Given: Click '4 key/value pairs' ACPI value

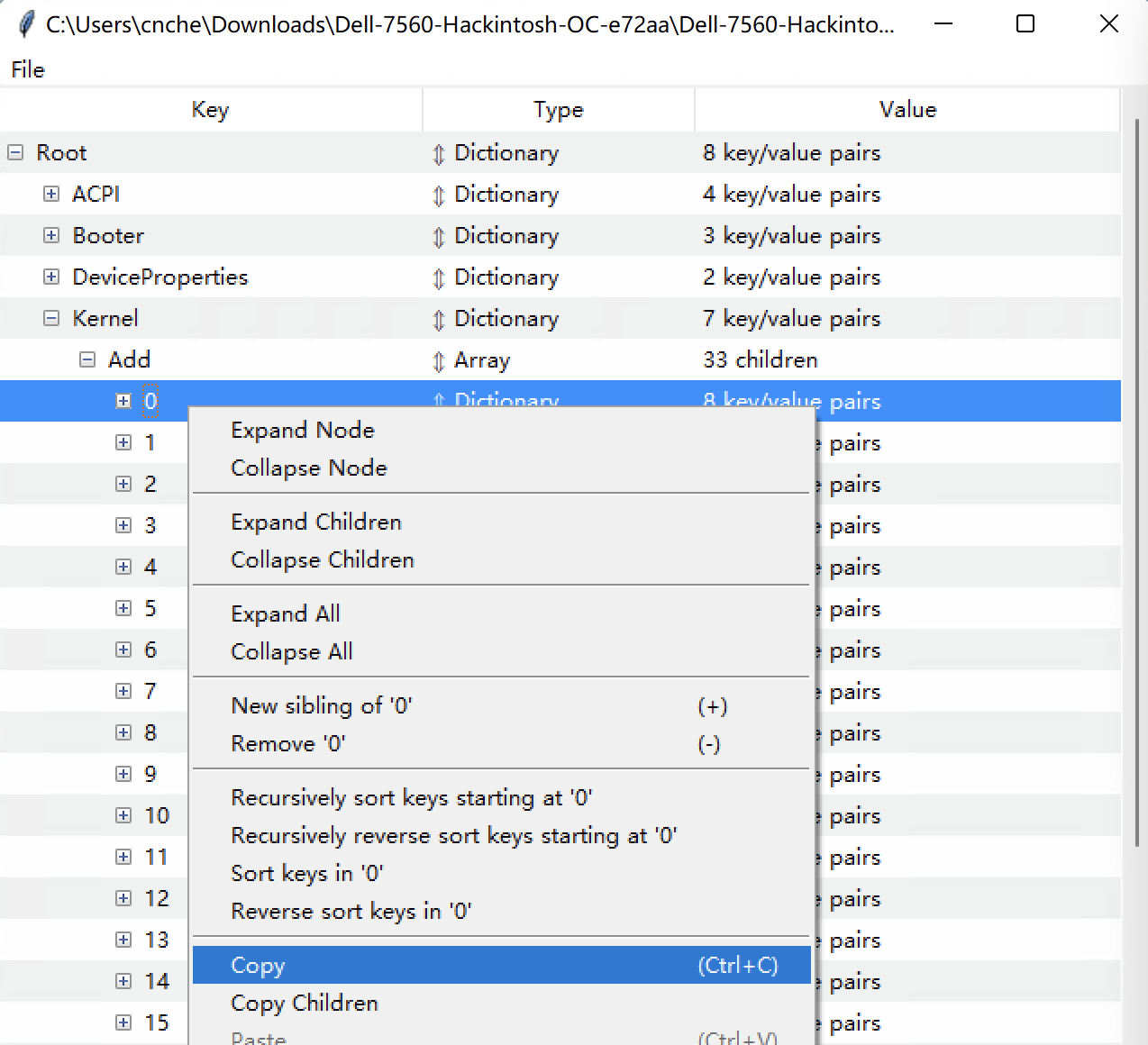Looking at the screenshot, I should [x=792, y=194].
